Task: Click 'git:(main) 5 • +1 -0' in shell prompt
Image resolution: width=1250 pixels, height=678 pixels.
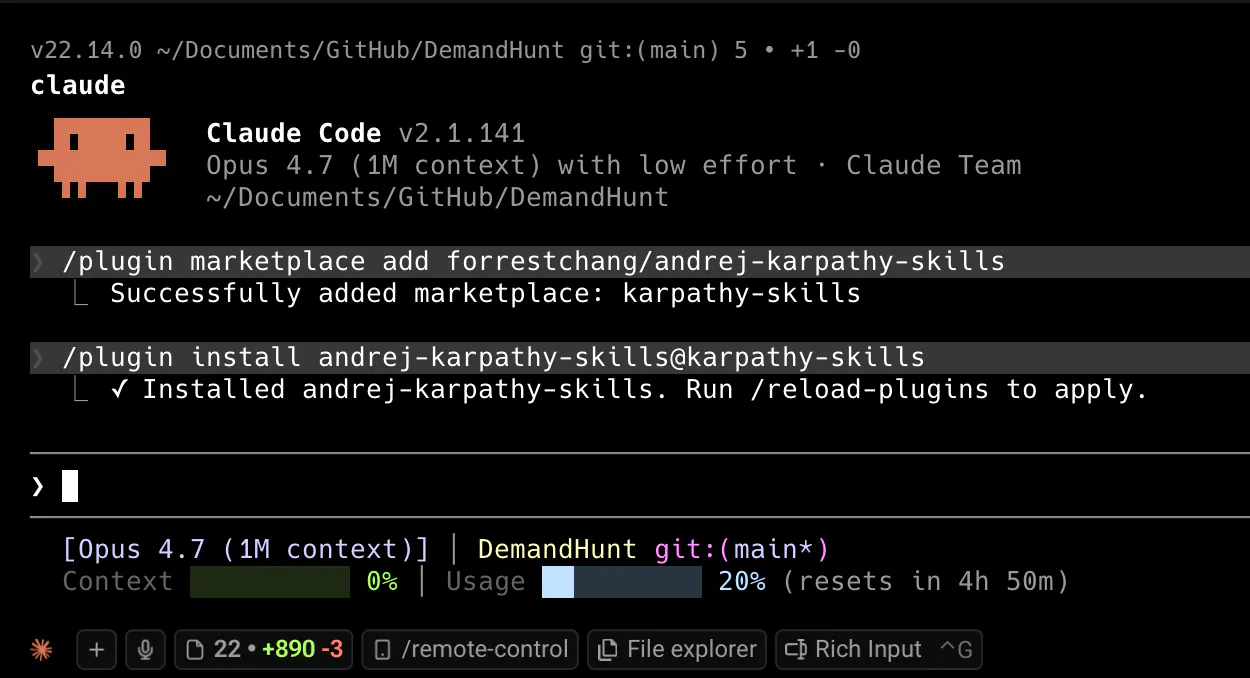Action: (x=720, y=50)
